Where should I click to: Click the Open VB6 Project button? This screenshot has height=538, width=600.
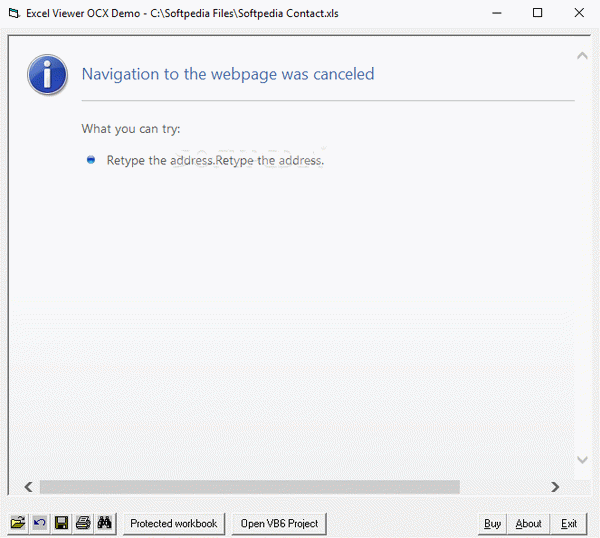click(x=279, y=523)
